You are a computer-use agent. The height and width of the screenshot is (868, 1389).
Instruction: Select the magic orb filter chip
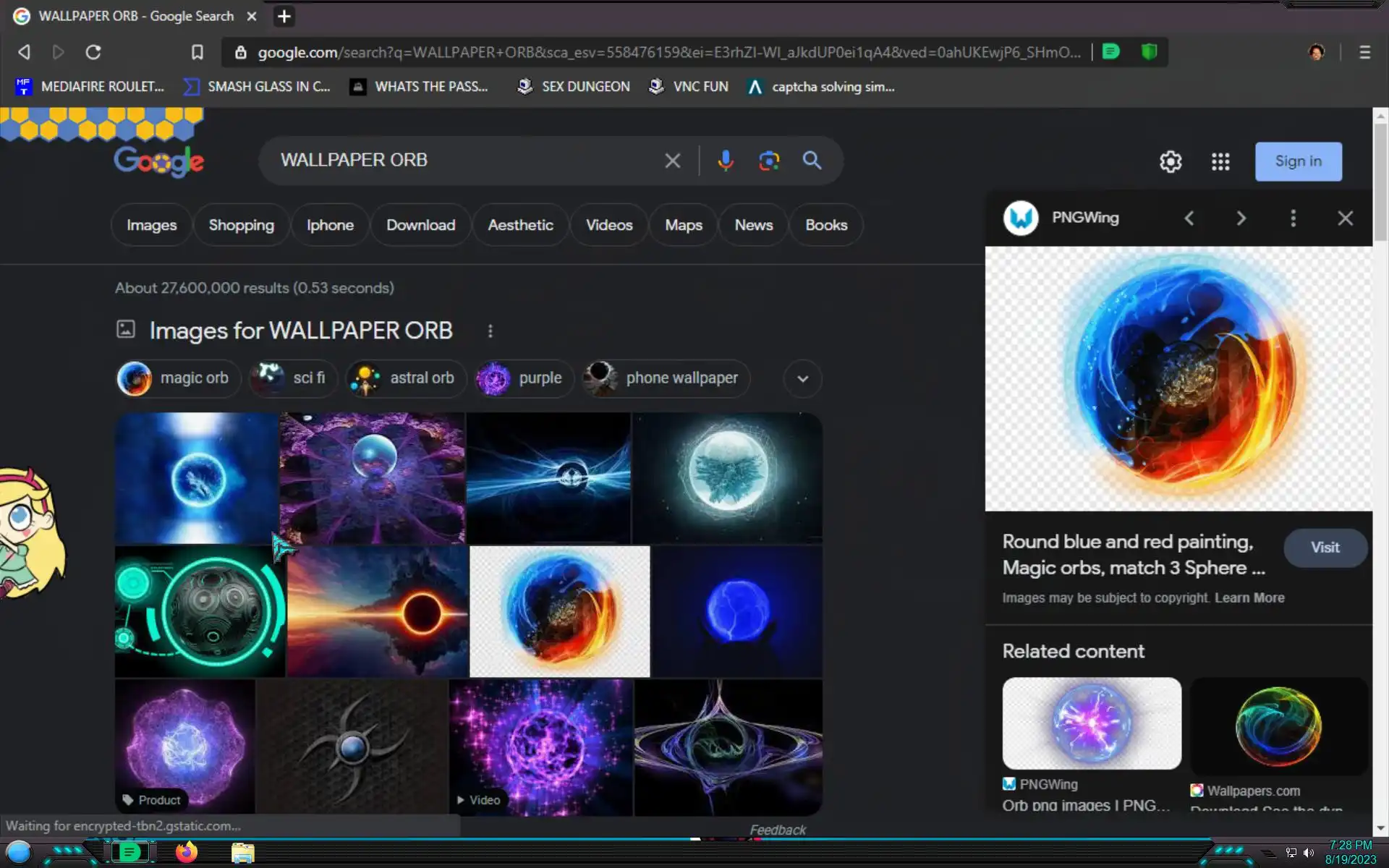(177, 378)
